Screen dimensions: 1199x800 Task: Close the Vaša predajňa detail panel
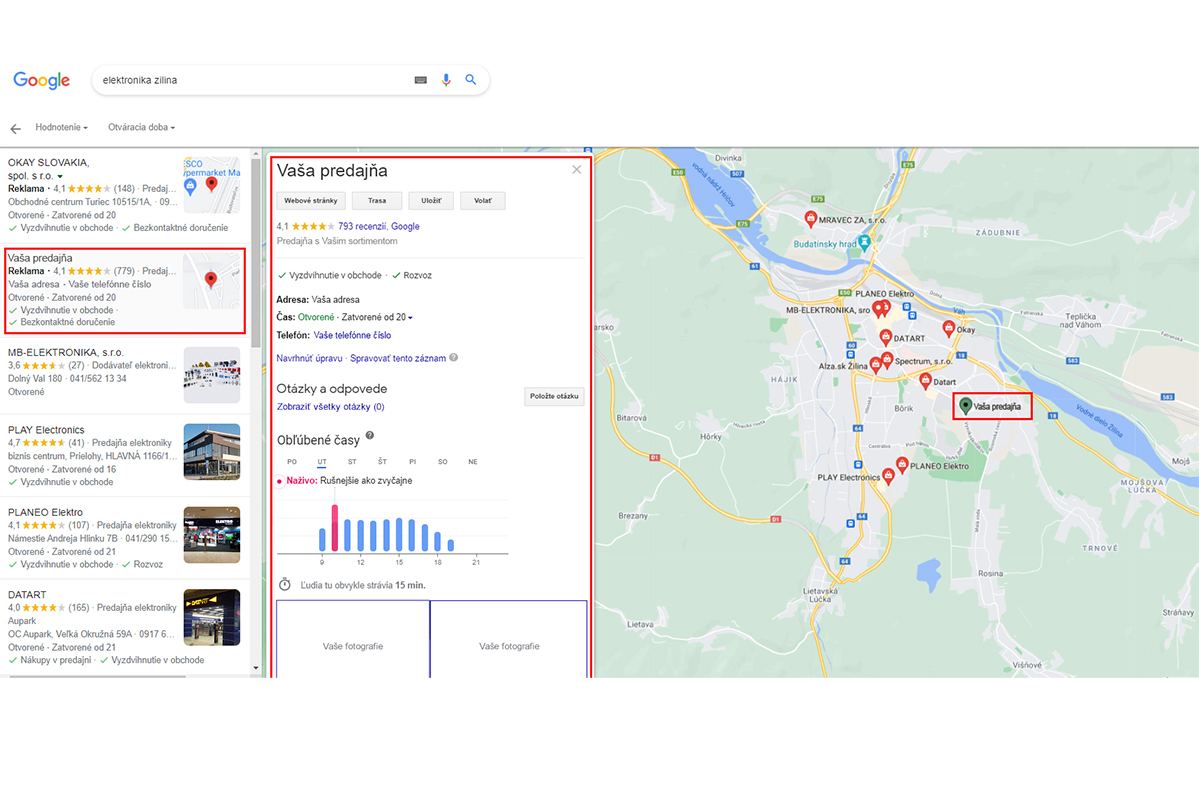point(577,170)
